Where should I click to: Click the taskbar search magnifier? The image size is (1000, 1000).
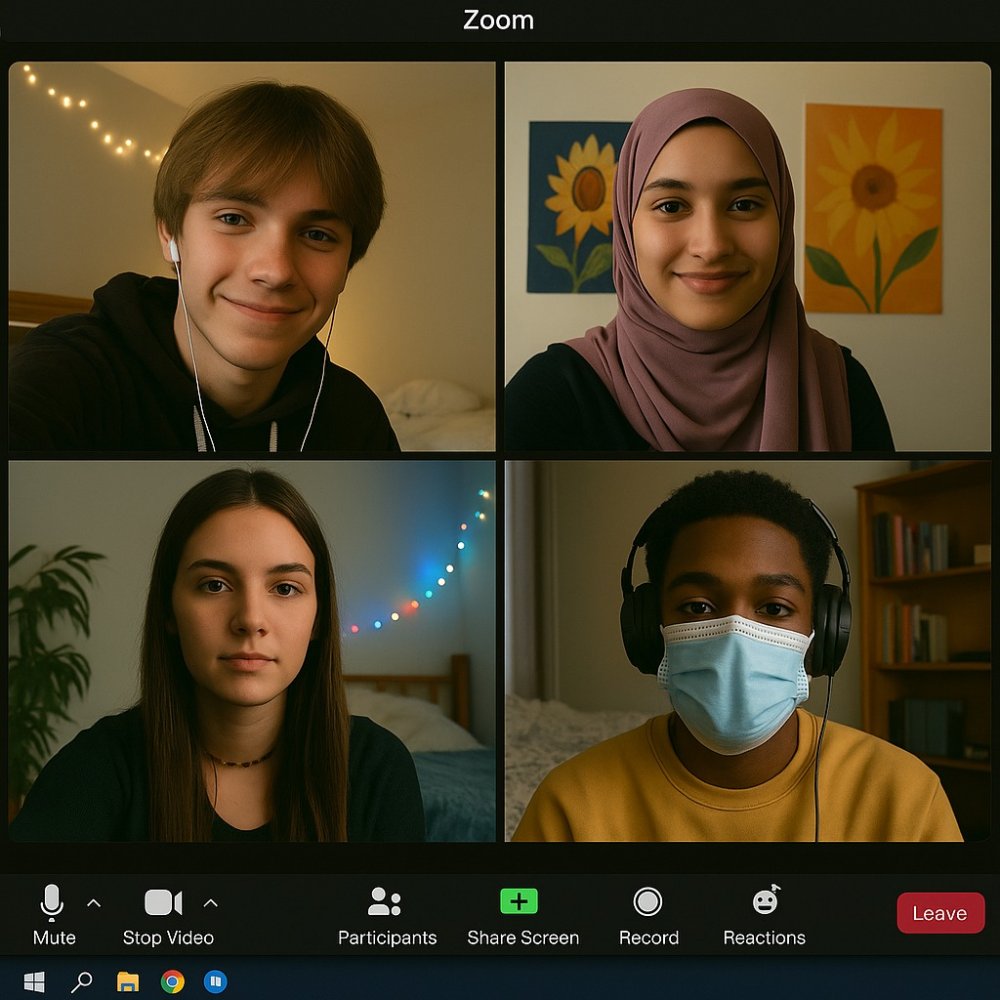tap(82, 982)
